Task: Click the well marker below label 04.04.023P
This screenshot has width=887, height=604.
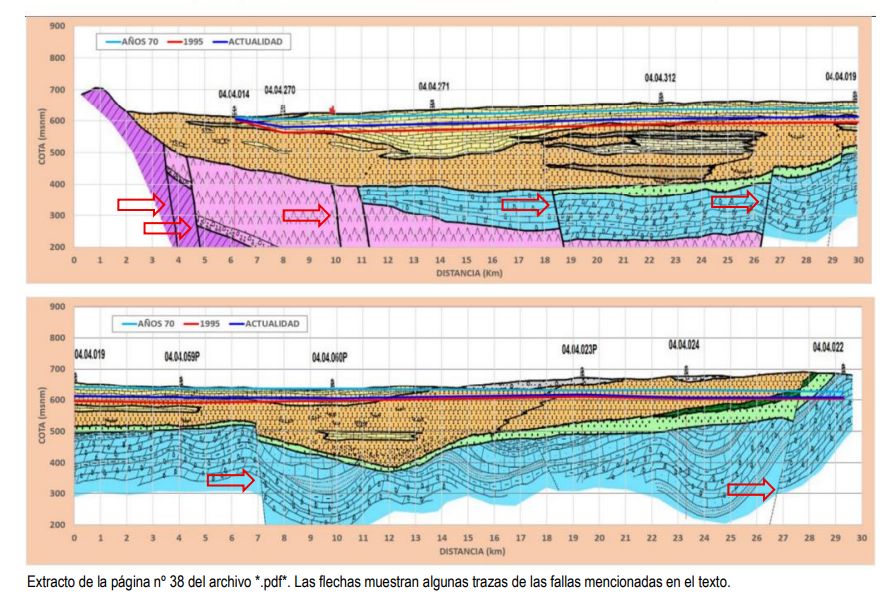Action: click(582, 372)
